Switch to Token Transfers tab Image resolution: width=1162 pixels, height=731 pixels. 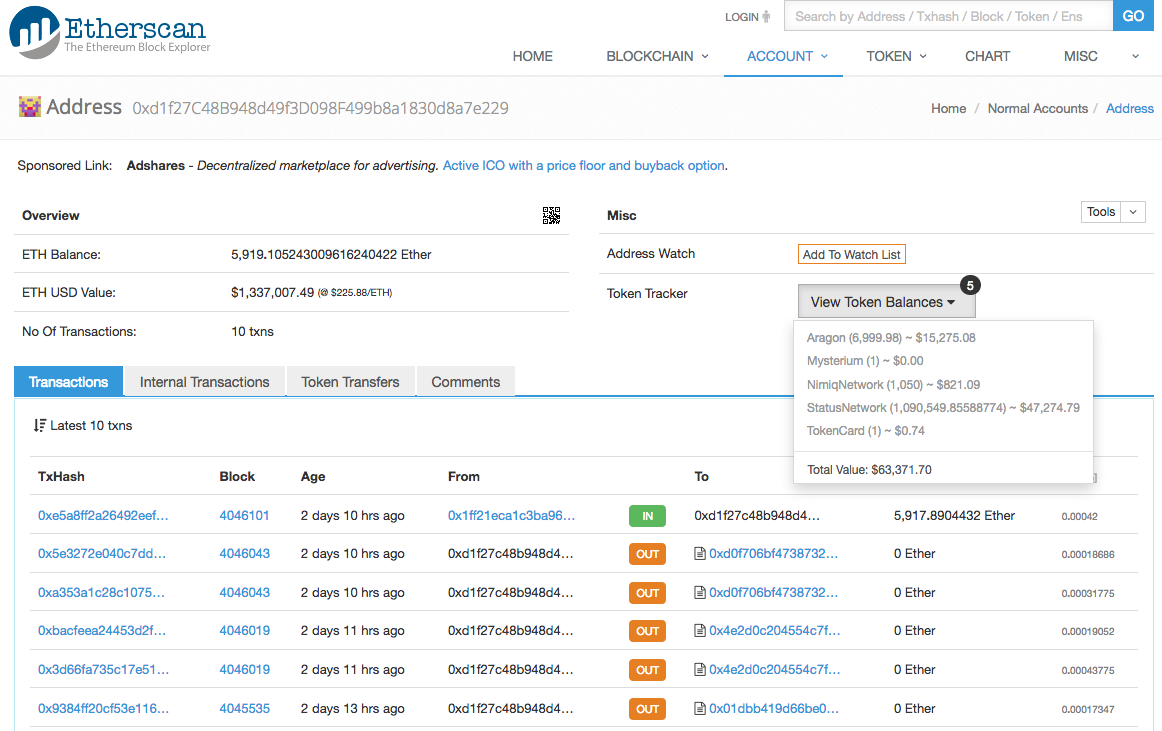tap(350, 382)
